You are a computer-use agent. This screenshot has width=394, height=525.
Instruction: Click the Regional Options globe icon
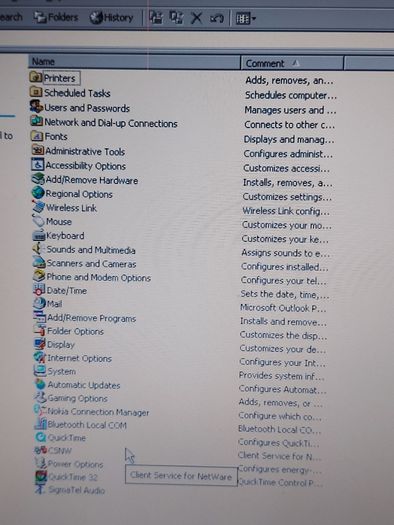coord(38,193)
